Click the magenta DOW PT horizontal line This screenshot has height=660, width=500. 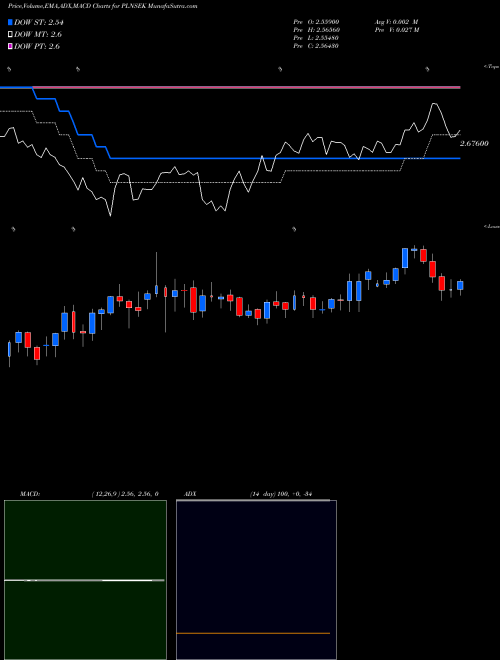coord(246,87)
